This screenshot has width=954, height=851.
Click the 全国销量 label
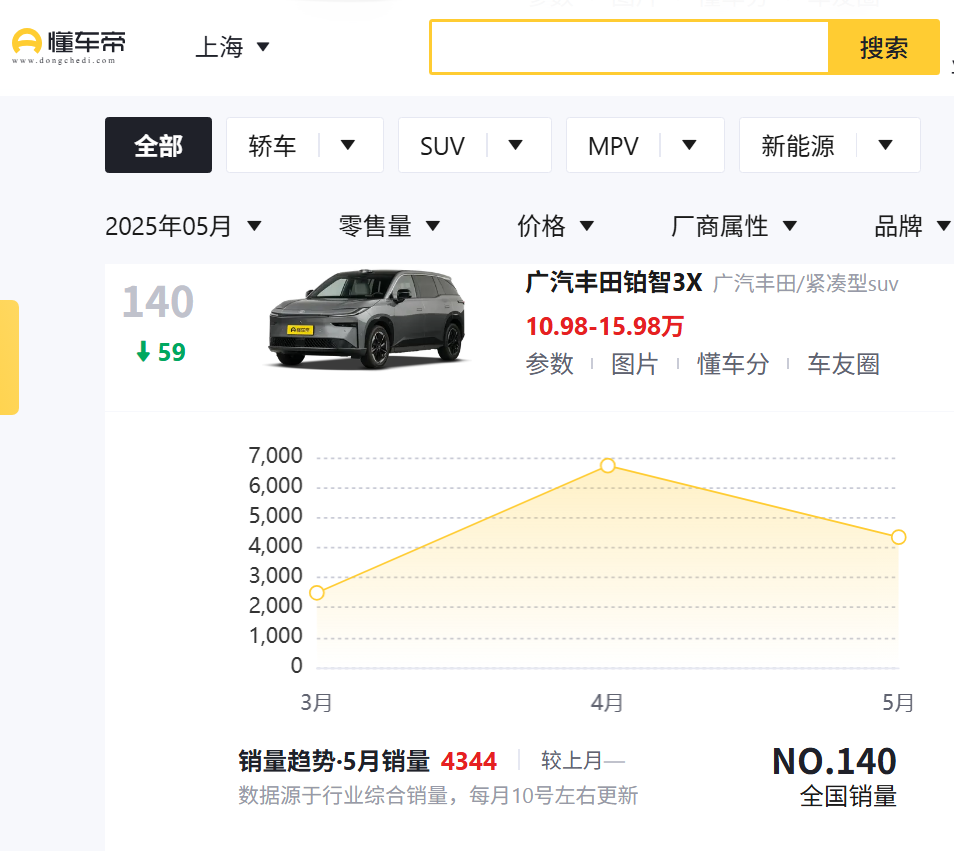(848, 796)
